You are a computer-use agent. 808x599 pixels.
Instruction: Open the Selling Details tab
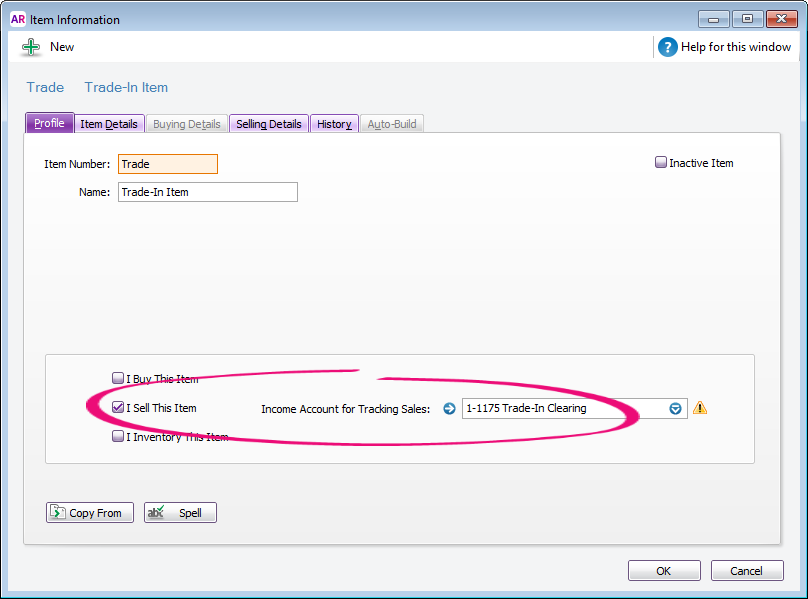coord(268,124)
